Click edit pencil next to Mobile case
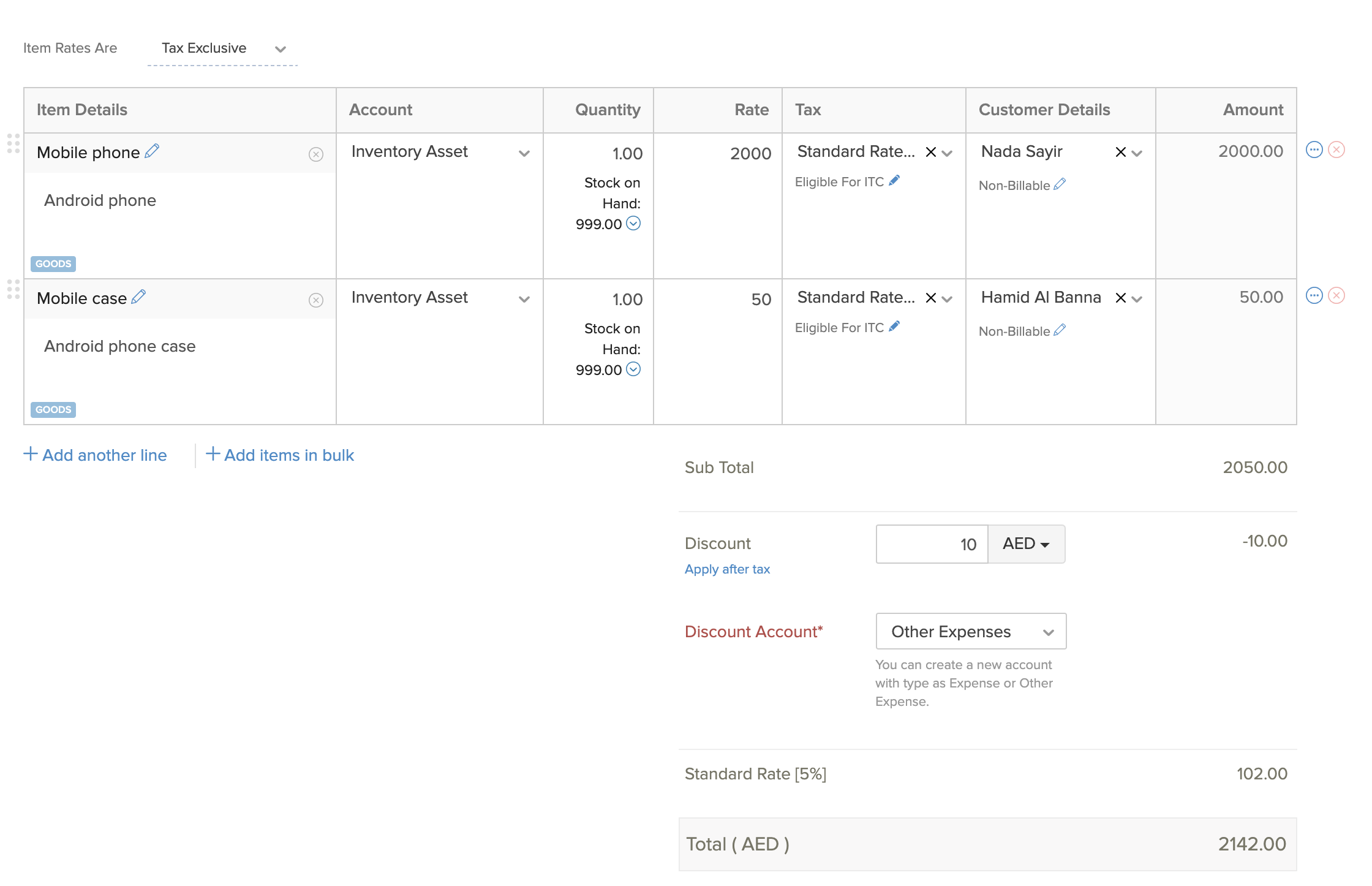 pyautogui.click(x=138, y=297)
